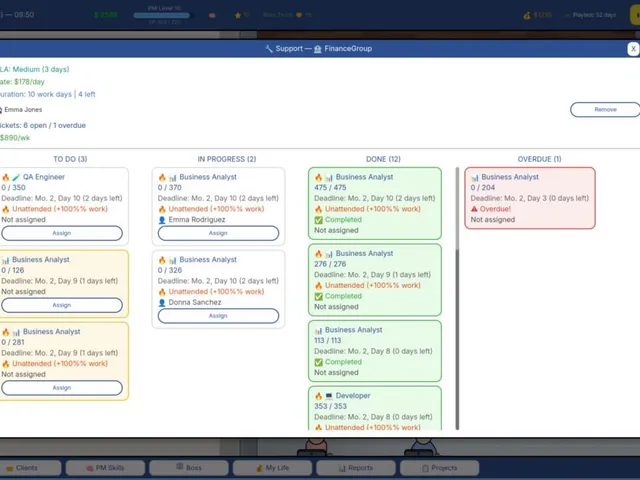Click chart icon on 0/126 Business Analyst card
Screen dimensions: 640x480
[x=5, y=260]
